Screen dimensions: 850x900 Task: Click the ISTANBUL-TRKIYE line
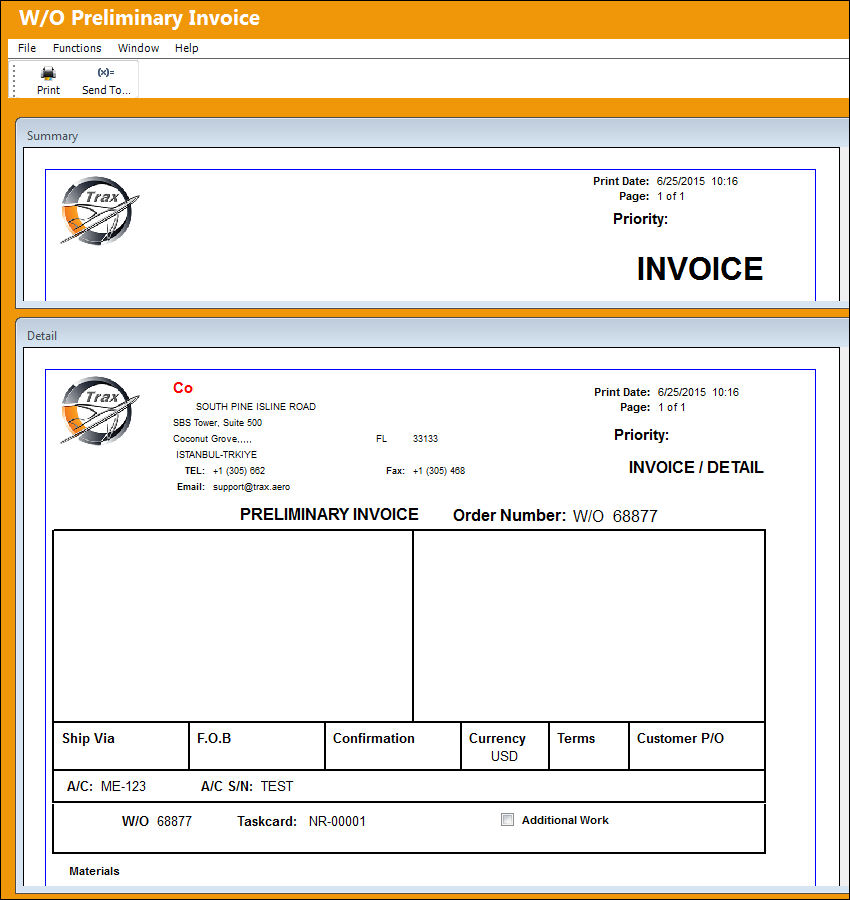pos(216,455)
